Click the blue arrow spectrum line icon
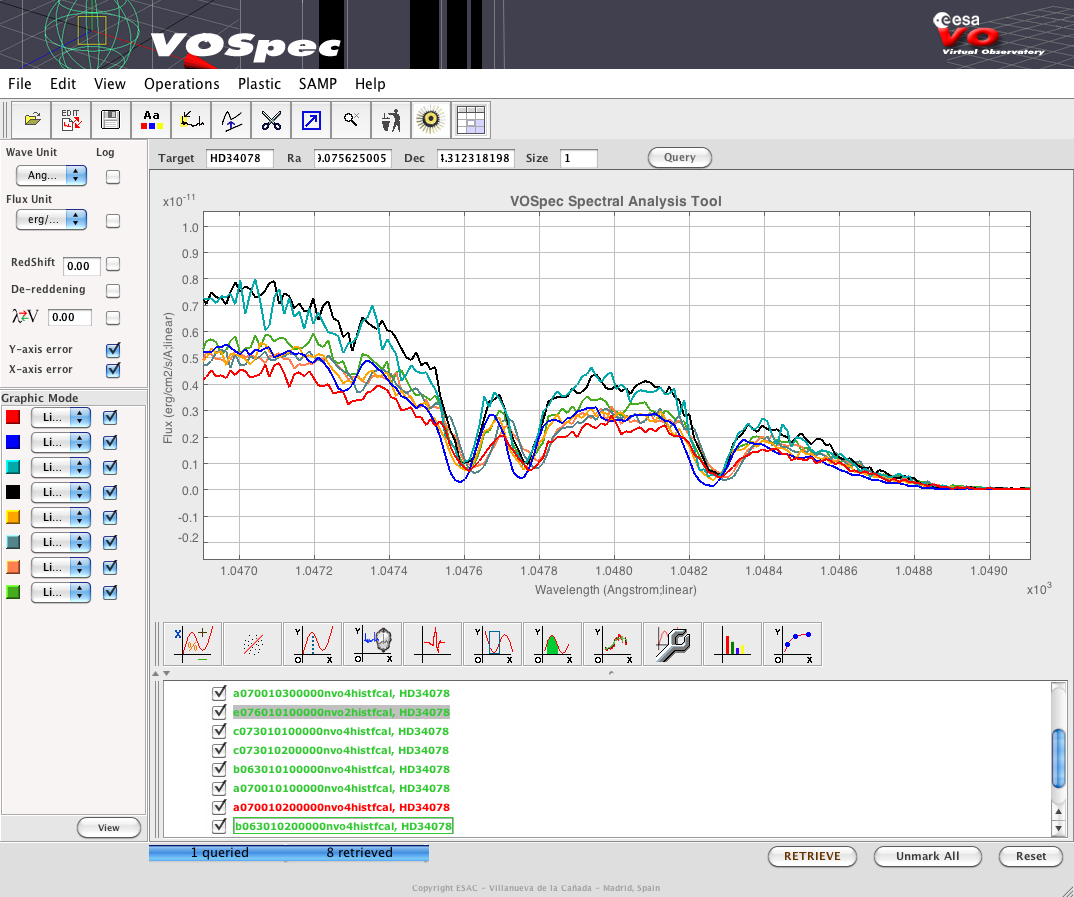 [x=231, y=121]
